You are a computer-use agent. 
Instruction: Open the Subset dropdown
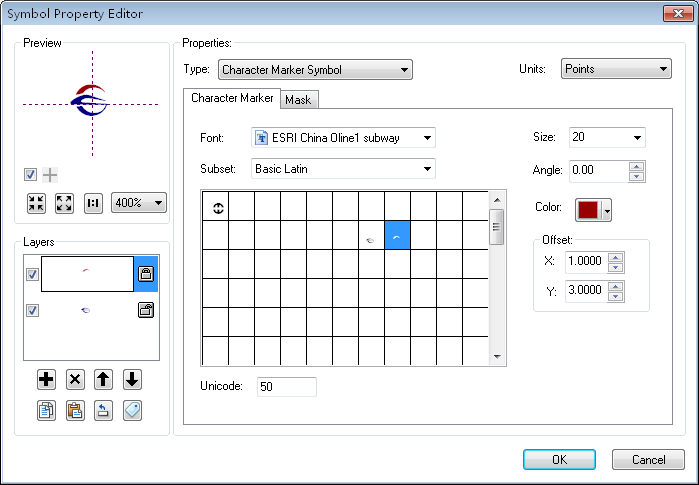click(343, 169)
